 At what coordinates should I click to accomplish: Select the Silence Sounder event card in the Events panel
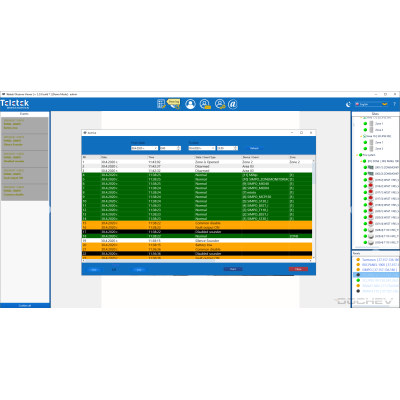25,142
